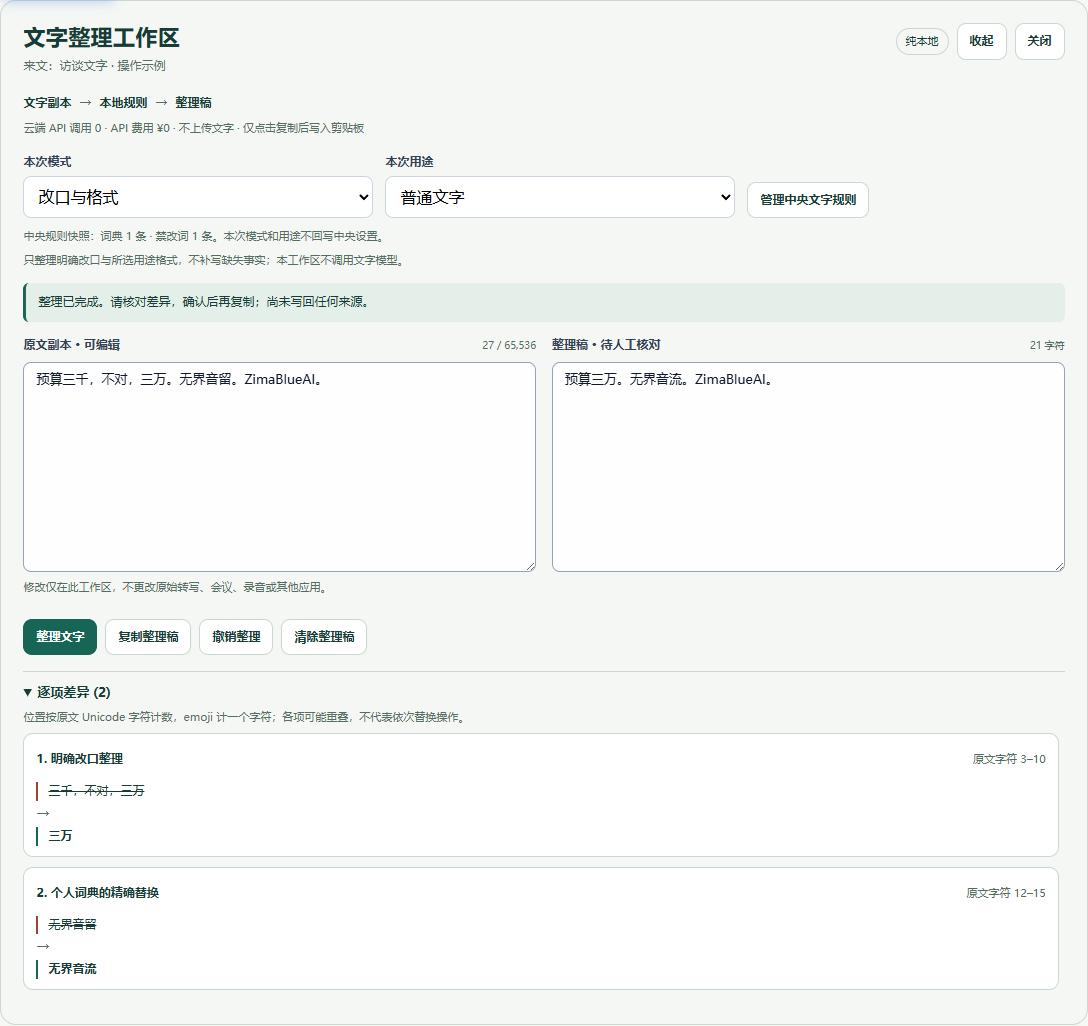The image size is (1088, 1026).
Task: Click the 中央规则快照 description line
Action: 204,237
